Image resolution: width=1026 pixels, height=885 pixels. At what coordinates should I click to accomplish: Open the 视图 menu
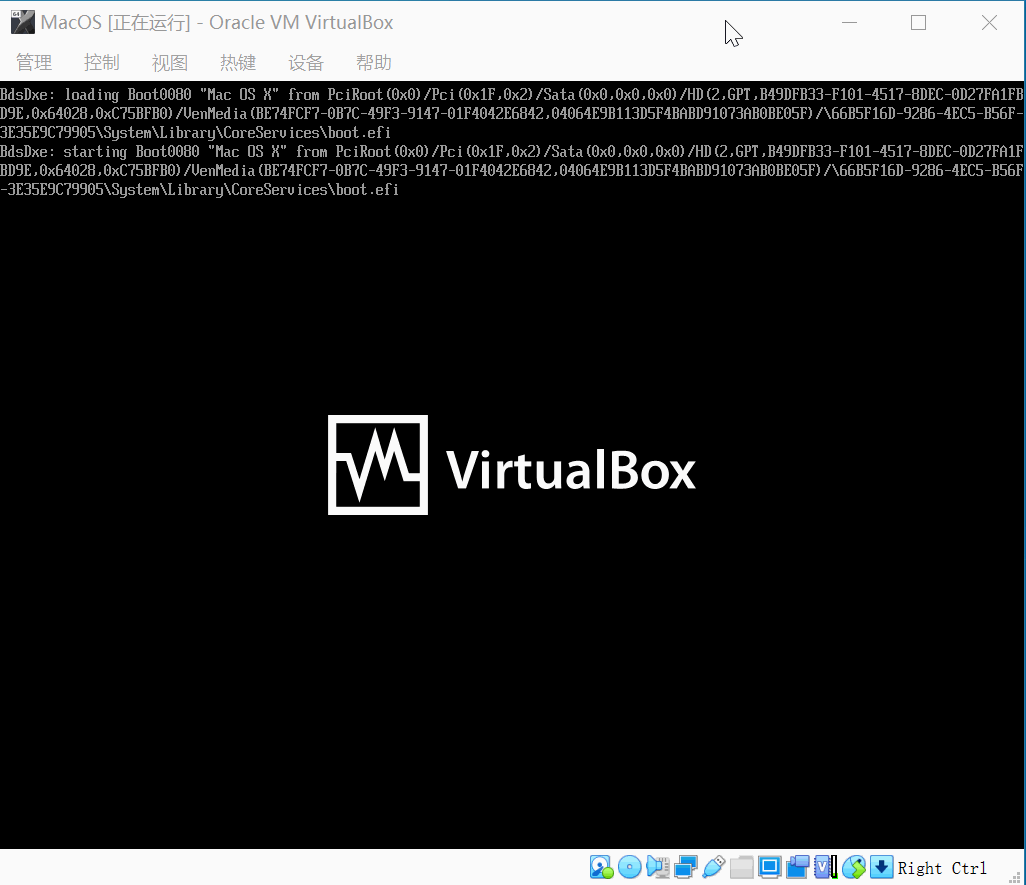pos(170,63)
